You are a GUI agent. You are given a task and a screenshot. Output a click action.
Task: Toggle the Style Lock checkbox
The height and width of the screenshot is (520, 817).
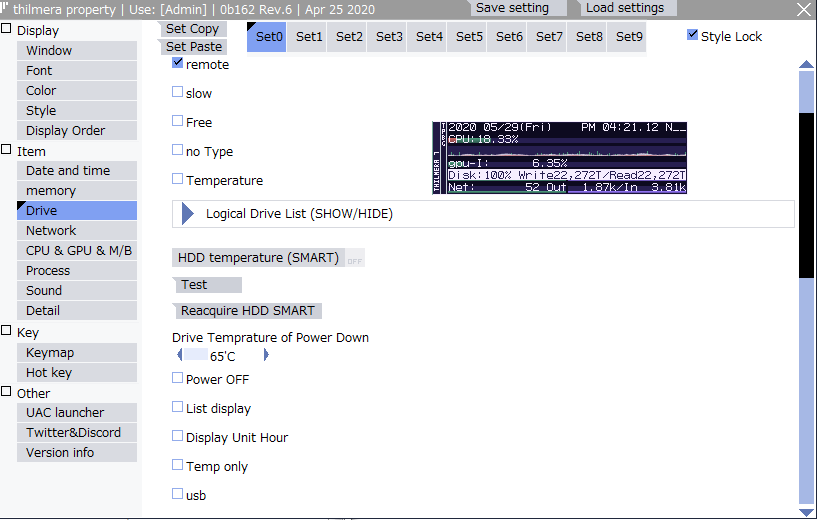tap(692, 34)
